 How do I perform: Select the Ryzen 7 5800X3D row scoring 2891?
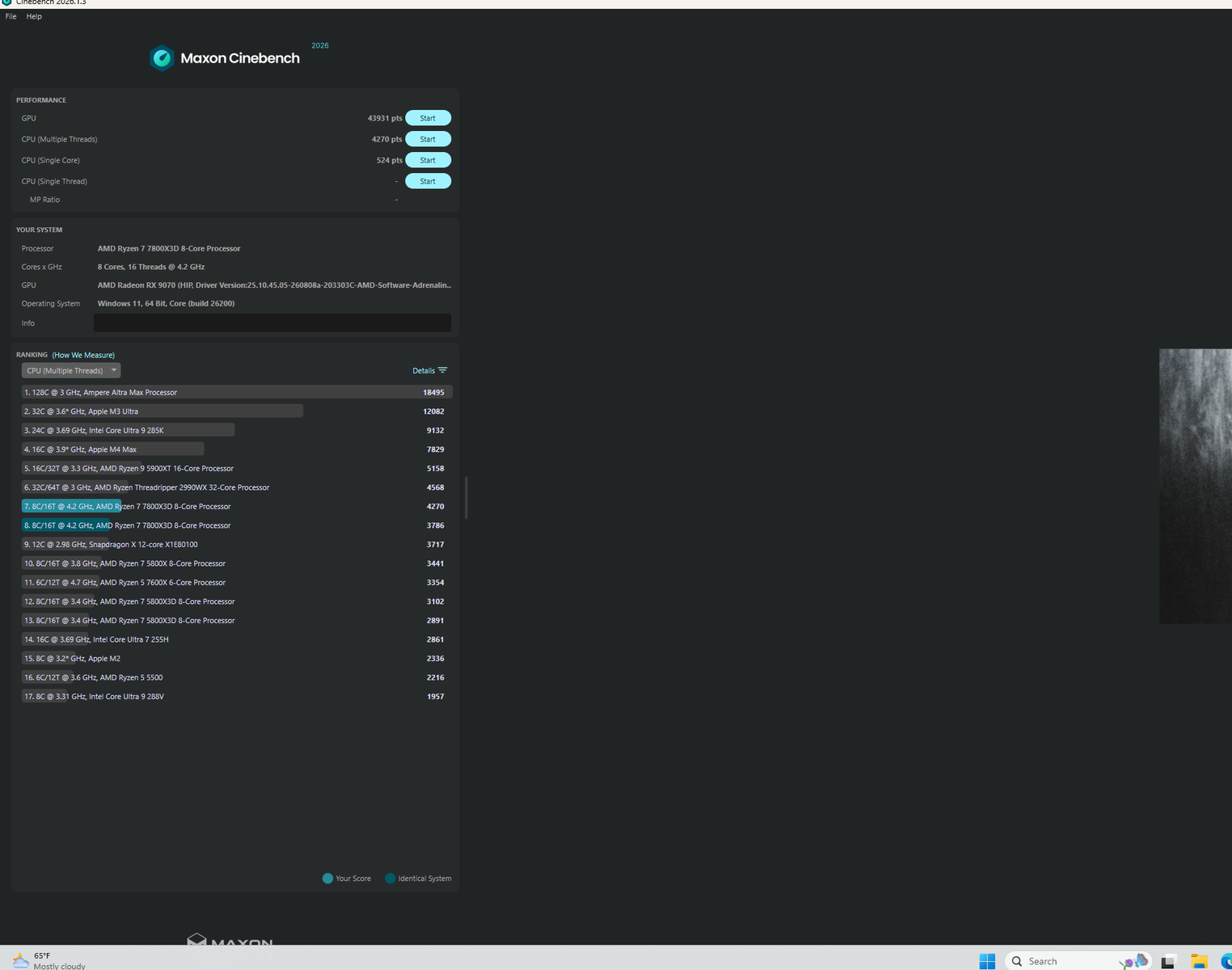pyautogui.click(x=236, y=620)
